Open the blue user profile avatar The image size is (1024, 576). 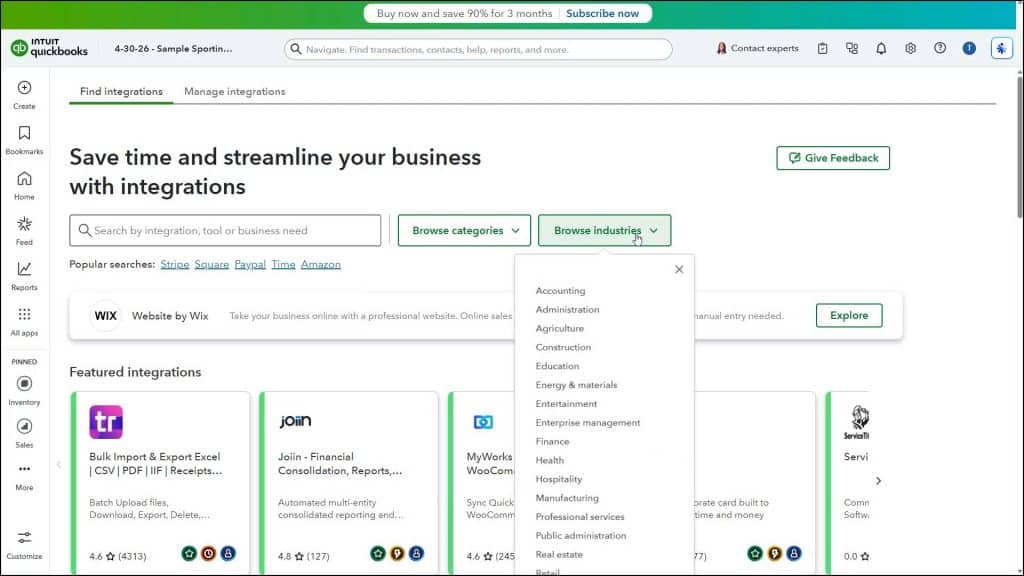(969, 48)
